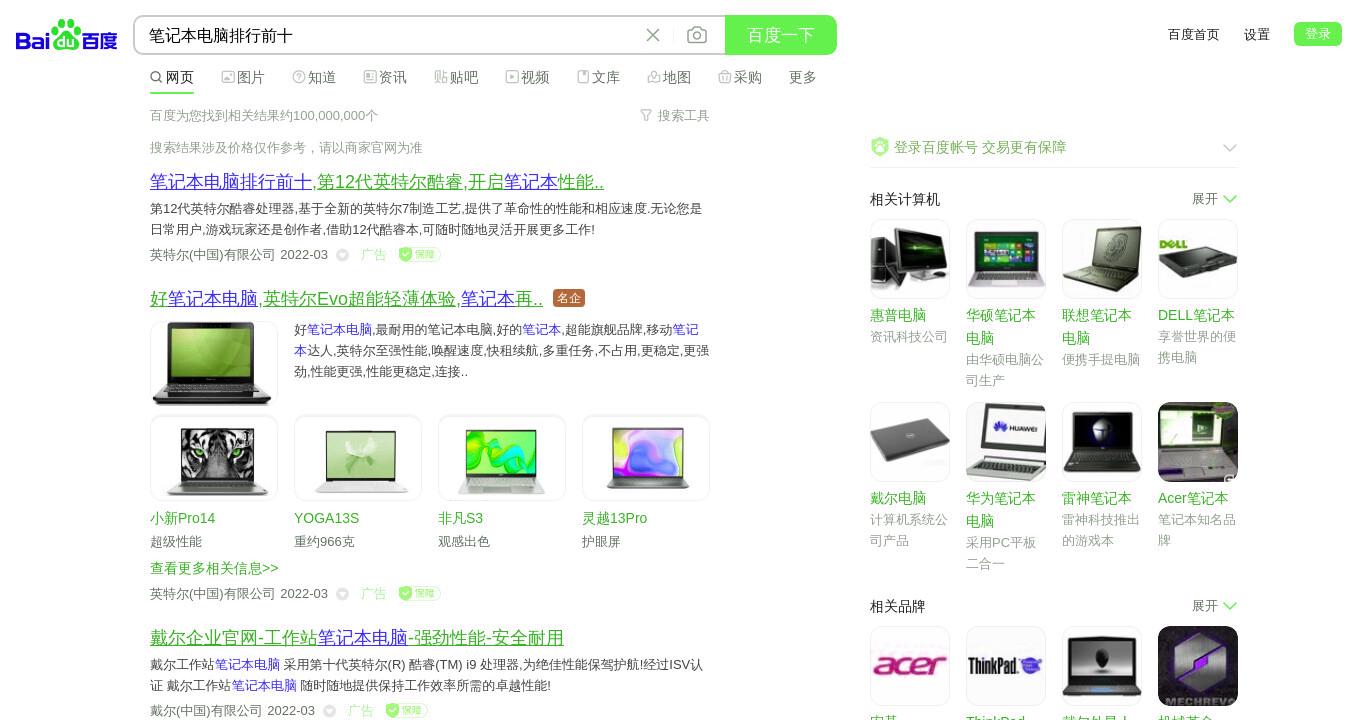Open 华硕笔记本电脑 thumbnail
Screen dimensions: 1366x720
[1006, 259]
